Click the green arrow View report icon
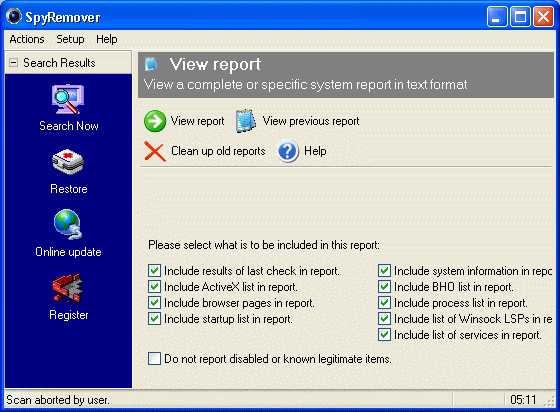Screen dimensions: 560x412 click(155, 121)
